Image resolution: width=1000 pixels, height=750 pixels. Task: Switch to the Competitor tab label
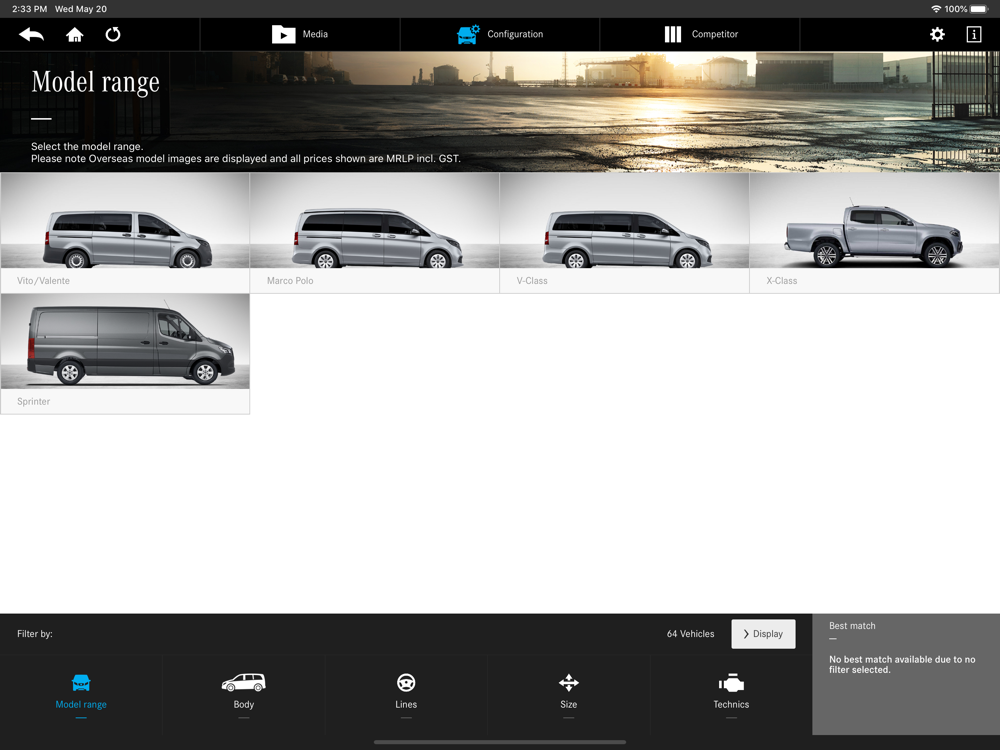(715, 34)
